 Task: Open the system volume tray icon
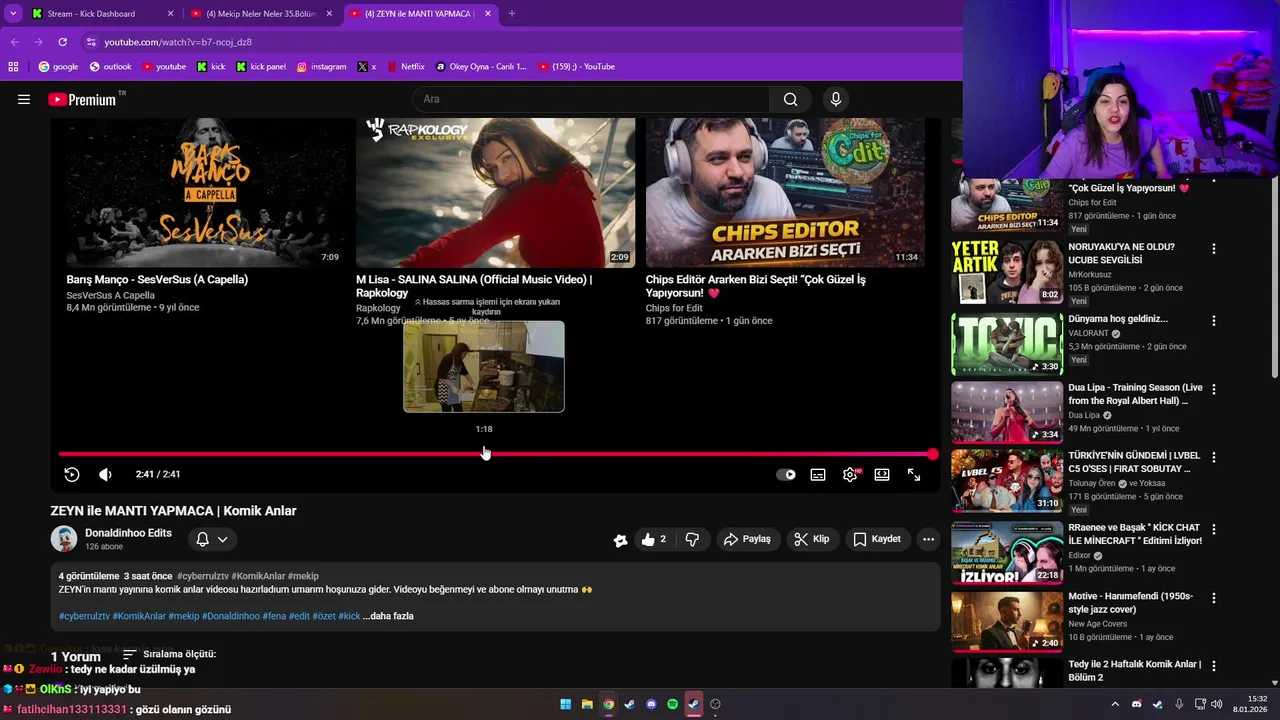point(1217,704)
